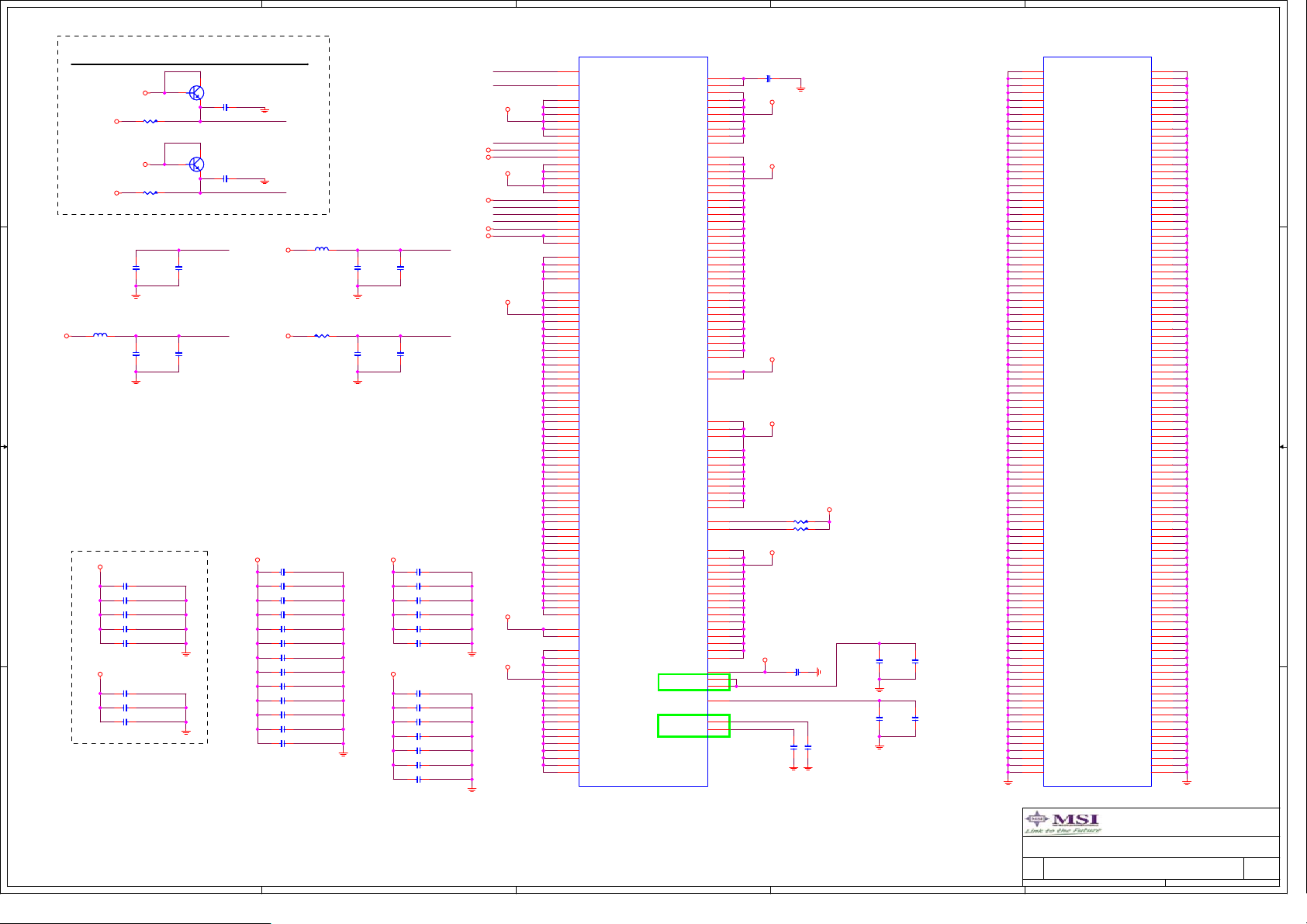The height and width of the screenshot is (924, 1307).
Task: Select the resistor feeding the lower transistor circuit
Action: 150,192
